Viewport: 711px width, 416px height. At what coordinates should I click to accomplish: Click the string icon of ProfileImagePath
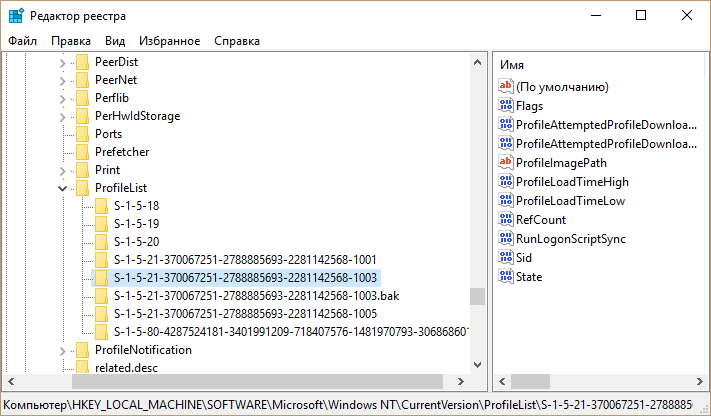click(506, 162)
